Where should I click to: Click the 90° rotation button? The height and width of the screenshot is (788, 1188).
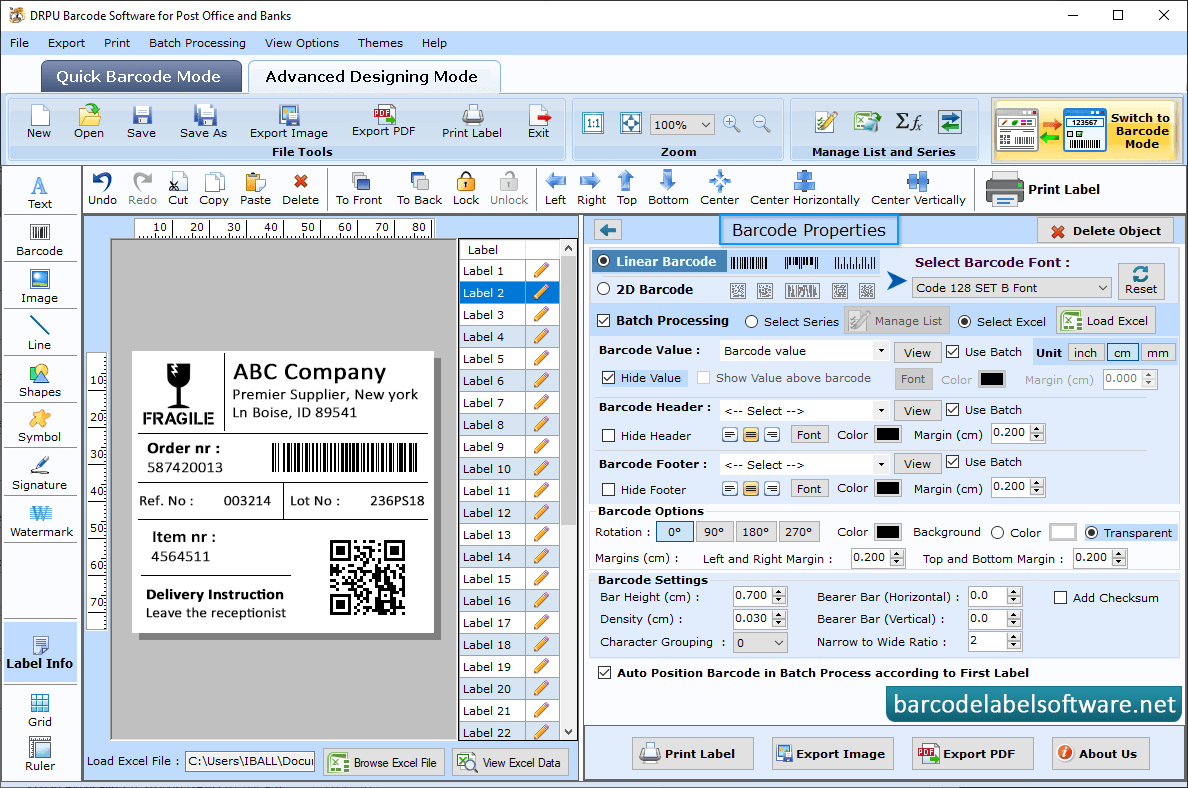714,532
